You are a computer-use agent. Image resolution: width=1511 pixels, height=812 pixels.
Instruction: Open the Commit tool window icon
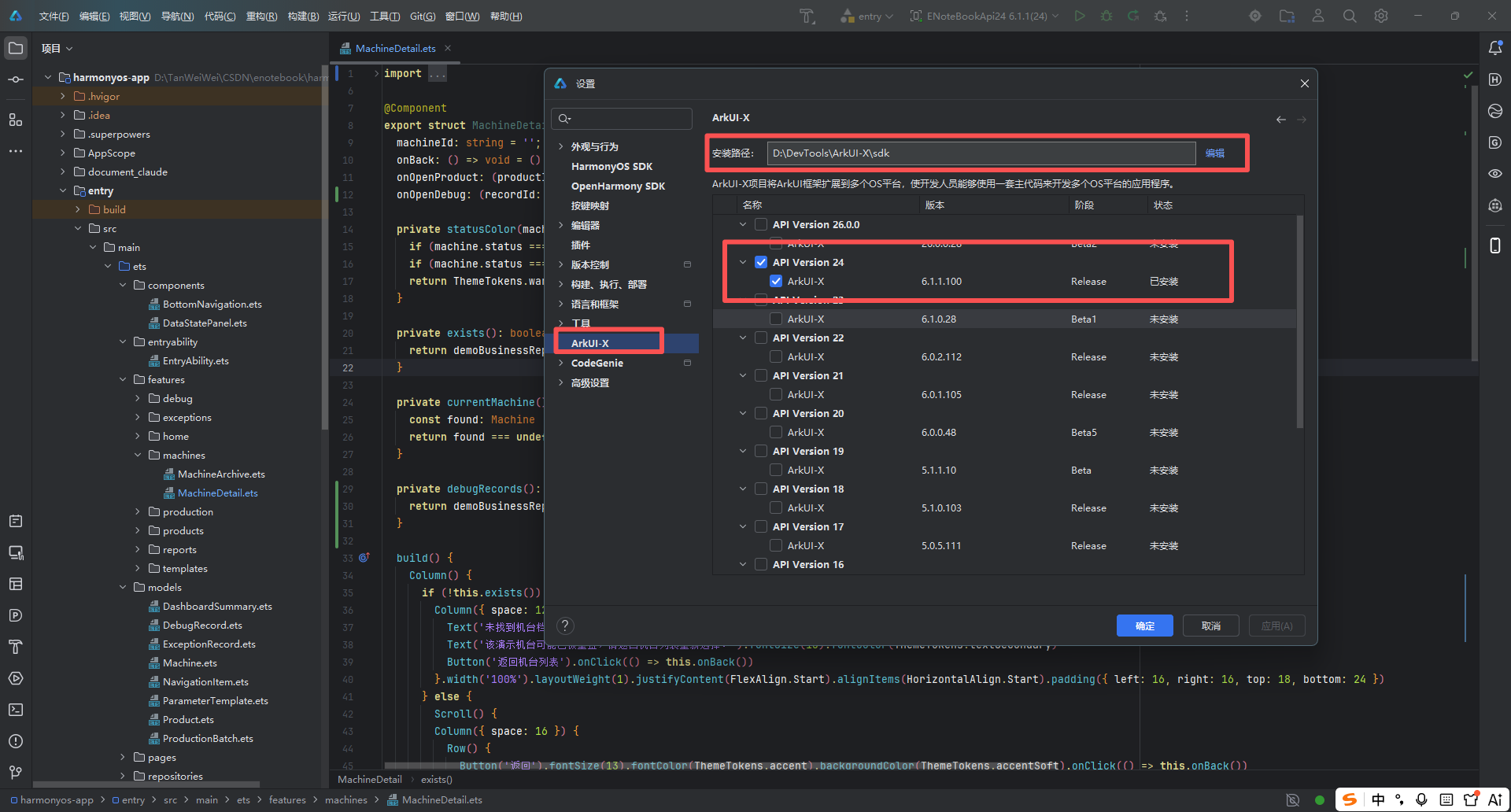point(16,79)
